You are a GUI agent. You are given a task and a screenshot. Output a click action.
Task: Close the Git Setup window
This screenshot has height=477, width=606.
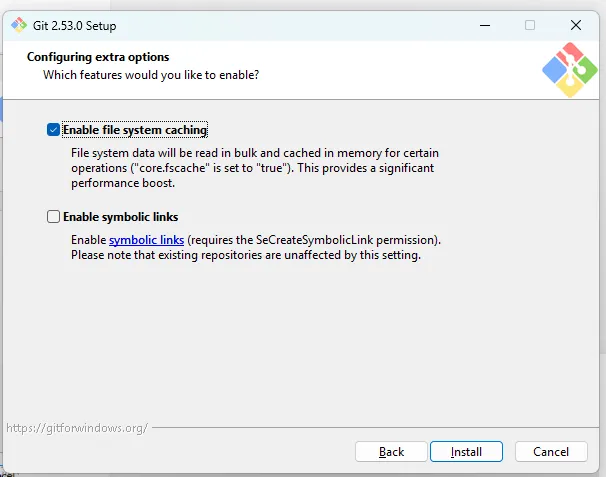[x=576, y=25]
